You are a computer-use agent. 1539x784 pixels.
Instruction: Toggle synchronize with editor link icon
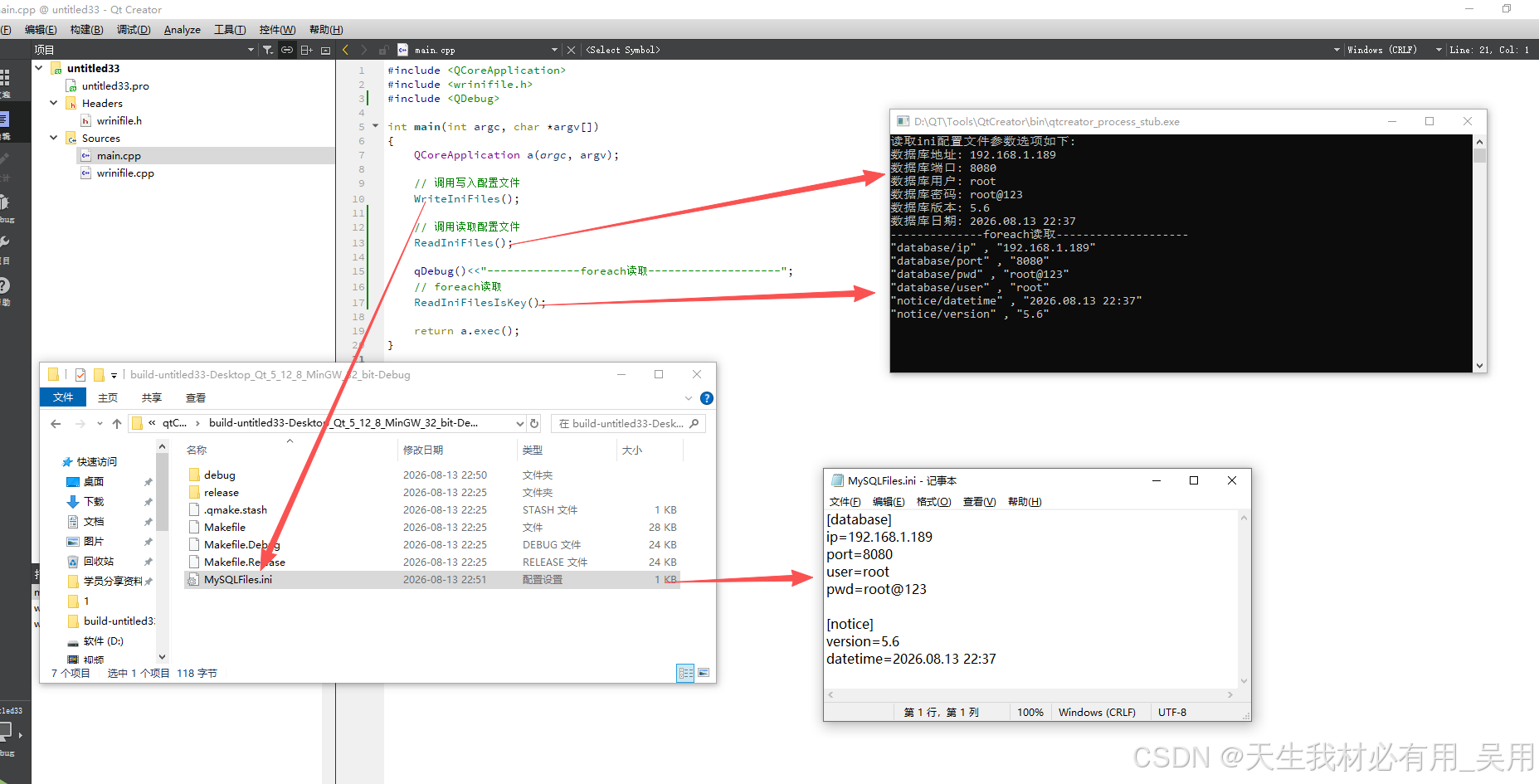287,50
